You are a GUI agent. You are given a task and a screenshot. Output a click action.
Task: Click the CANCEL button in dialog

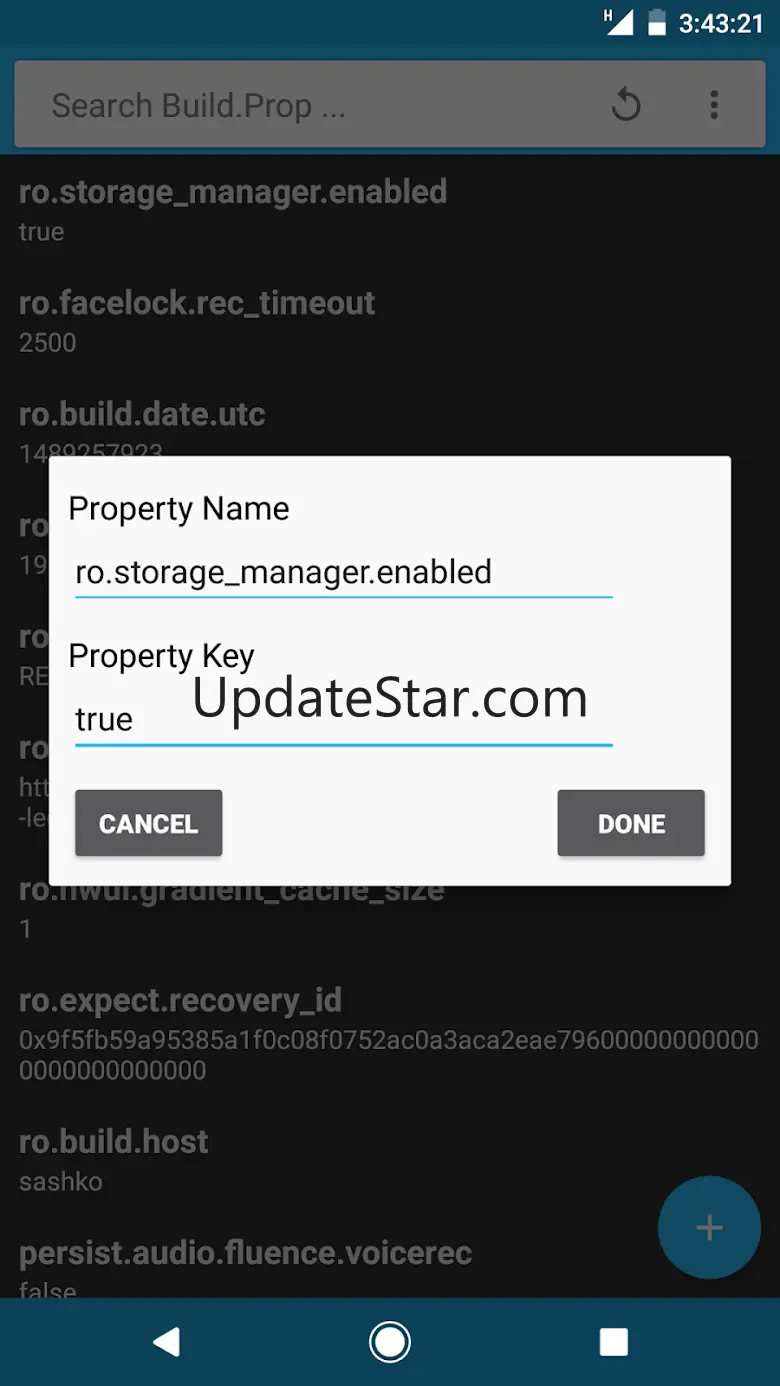pos(148,823)
